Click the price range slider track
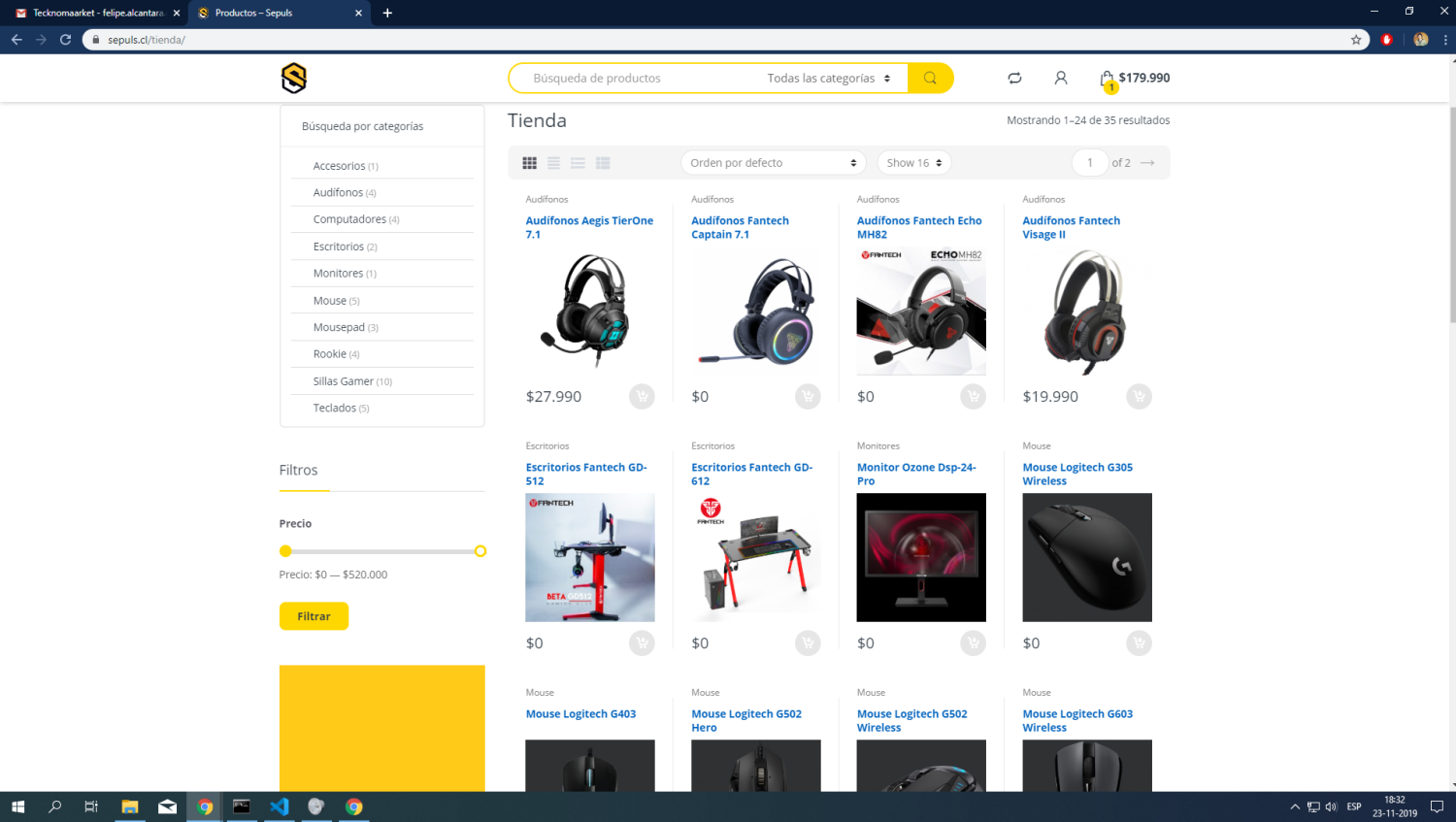The width and height of the screenshot is (1456, 822). (x=382, y=551)
